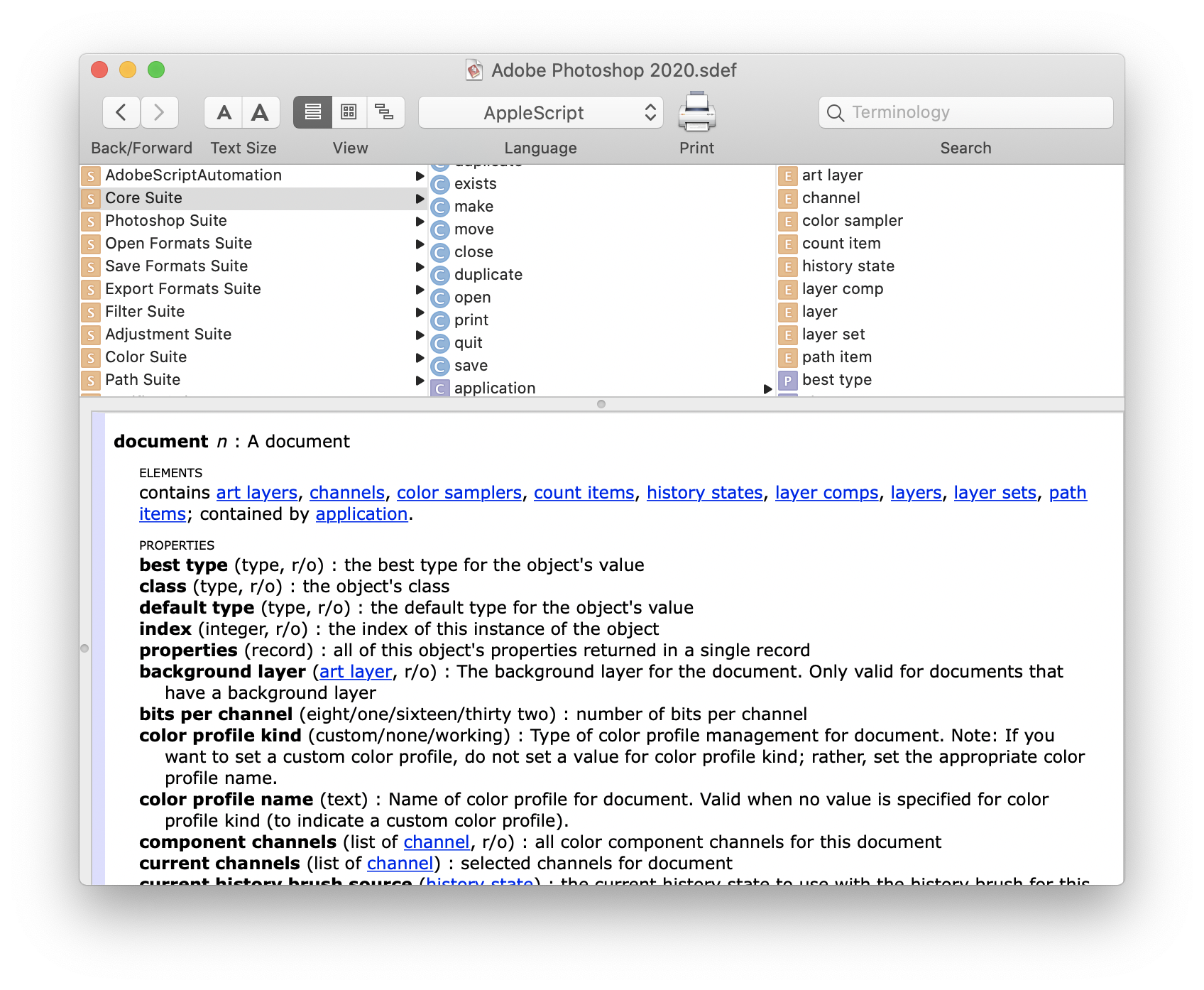Click the left edge splitter handle
The width and height of the screenshot is (1204, 990).
pos(84,648)
